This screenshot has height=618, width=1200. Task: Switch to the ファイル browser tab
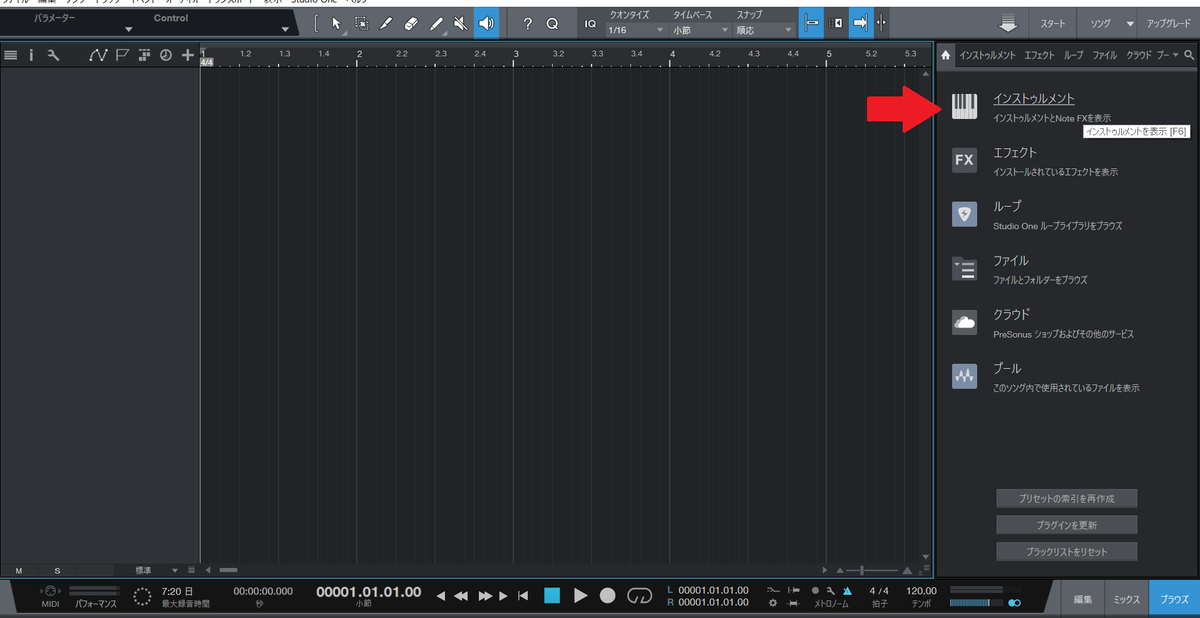click(x=1104, y=55)
